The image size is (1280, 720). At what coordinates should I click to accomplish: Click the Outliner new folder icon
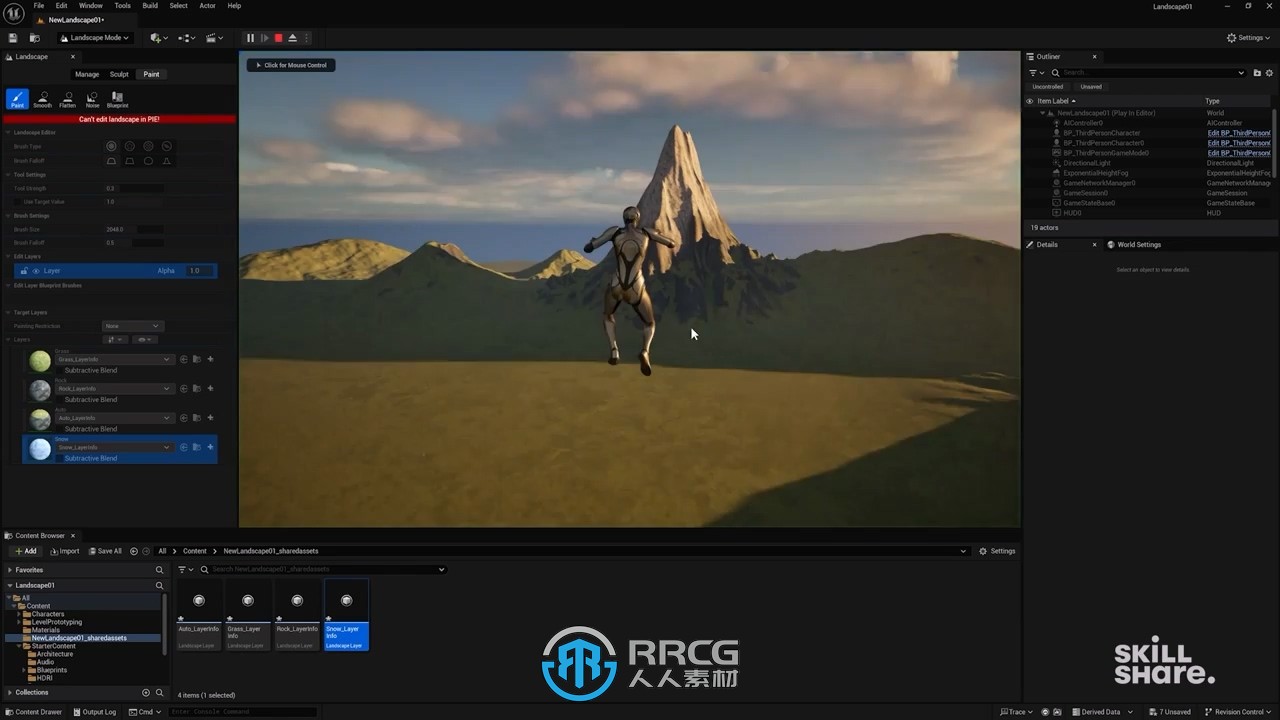click(1256, 73)
